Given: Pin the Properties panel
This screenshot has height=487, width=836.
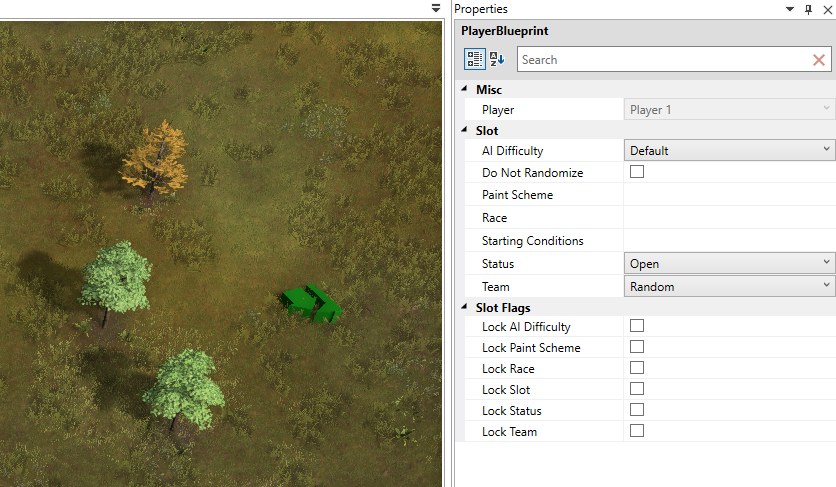Looking at the screenshot, I should point(808,9).
